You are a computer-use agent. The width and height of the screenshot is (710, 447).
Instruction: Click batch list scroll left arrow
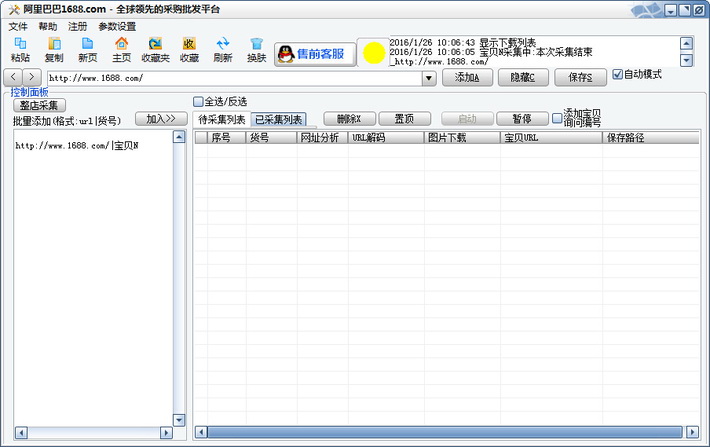click(x=21, y=433)
